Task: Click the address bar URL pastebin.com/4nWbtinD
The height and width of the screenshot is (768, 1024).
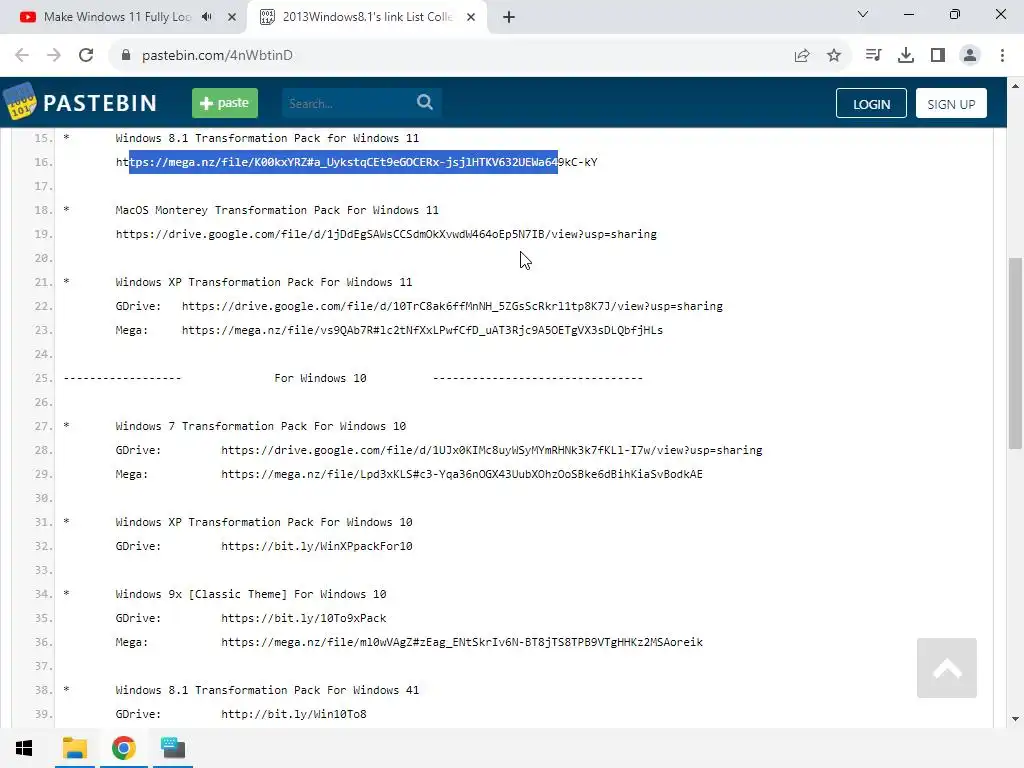Action: pyautogui.click(x=217, y=56)
